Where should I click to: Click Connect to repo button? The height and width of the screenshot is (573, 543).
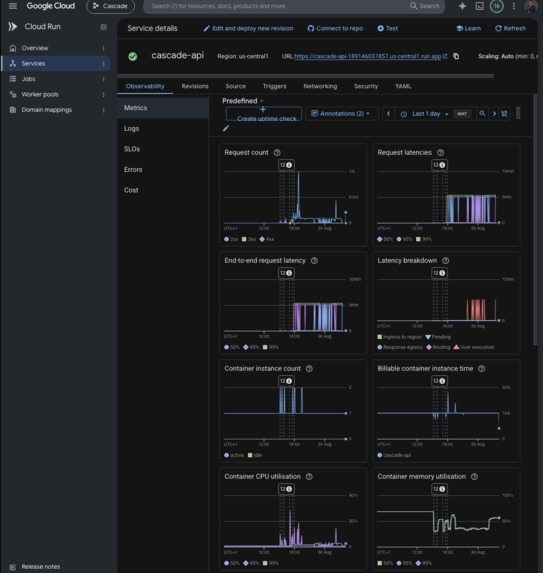coord(335,29)
